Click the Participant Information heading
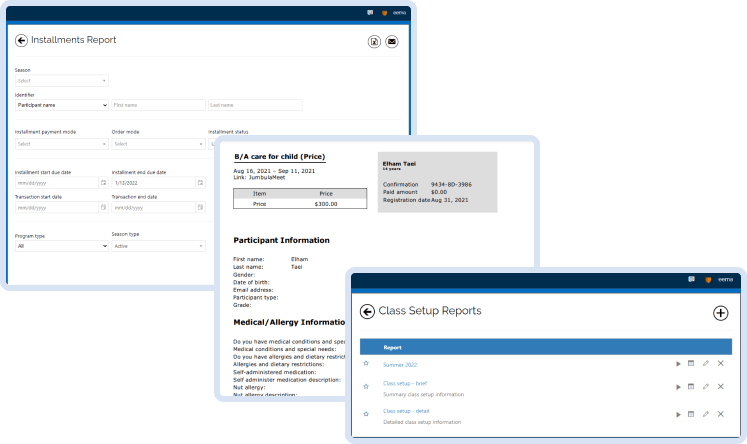This screenshot has width=747, height=444. [281, 240]
